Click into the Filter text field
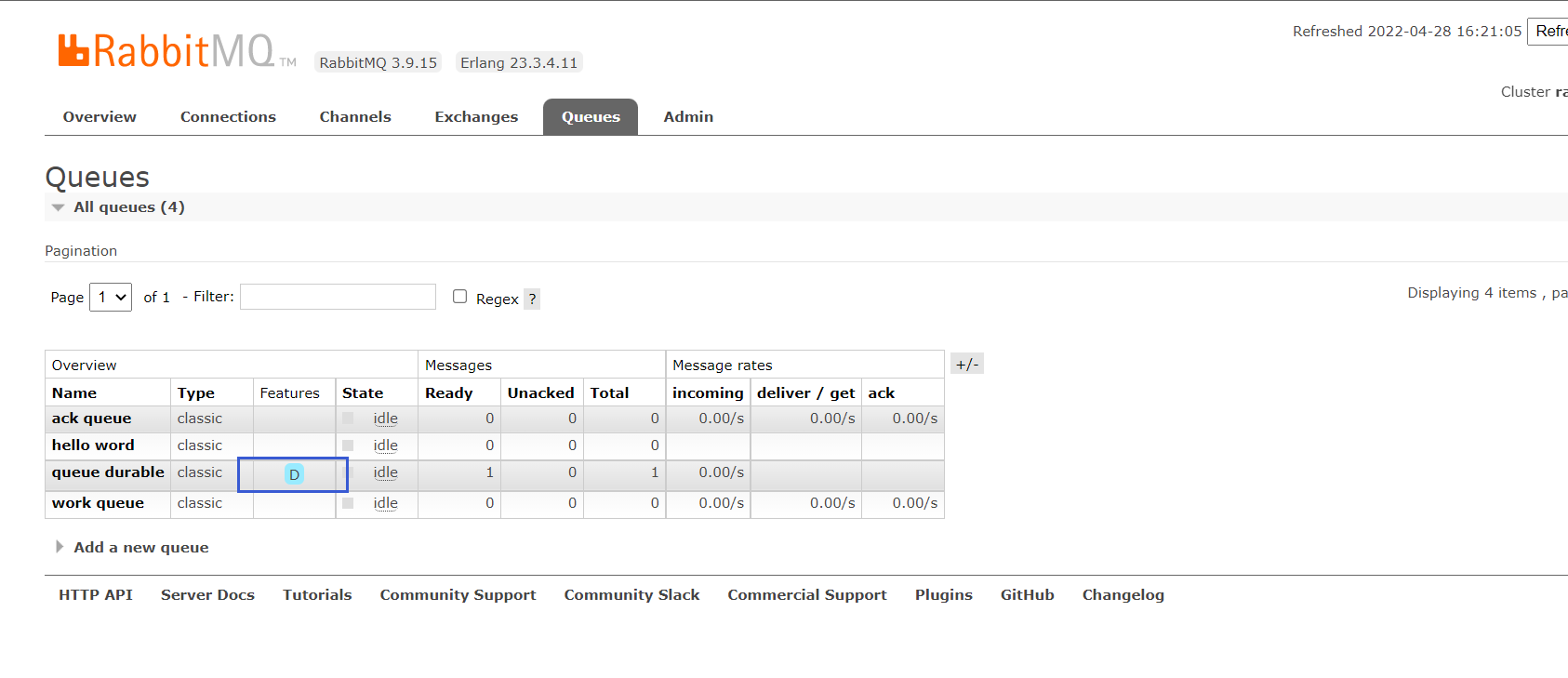The height and width of the screenshot is (678, 1568). pyautogui.click(x=338, y=297)
